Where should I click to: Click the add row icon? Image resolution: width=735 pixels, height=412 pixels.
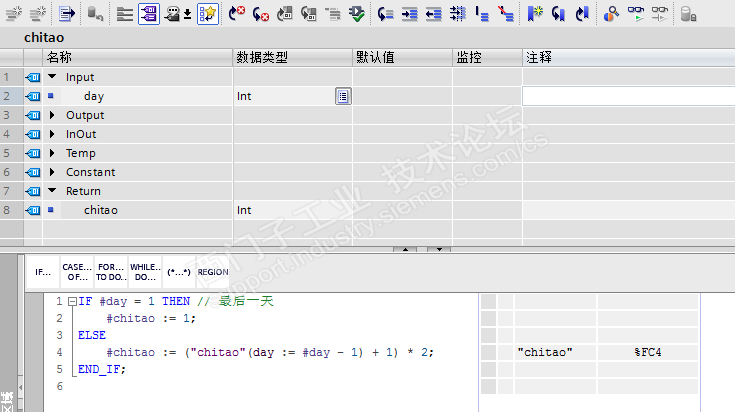tap(38, 14)
